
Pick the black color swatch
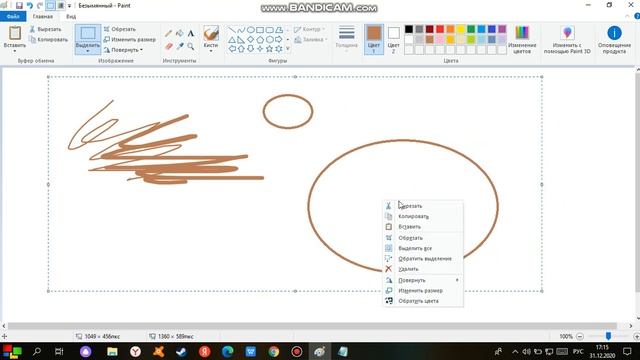409,29
